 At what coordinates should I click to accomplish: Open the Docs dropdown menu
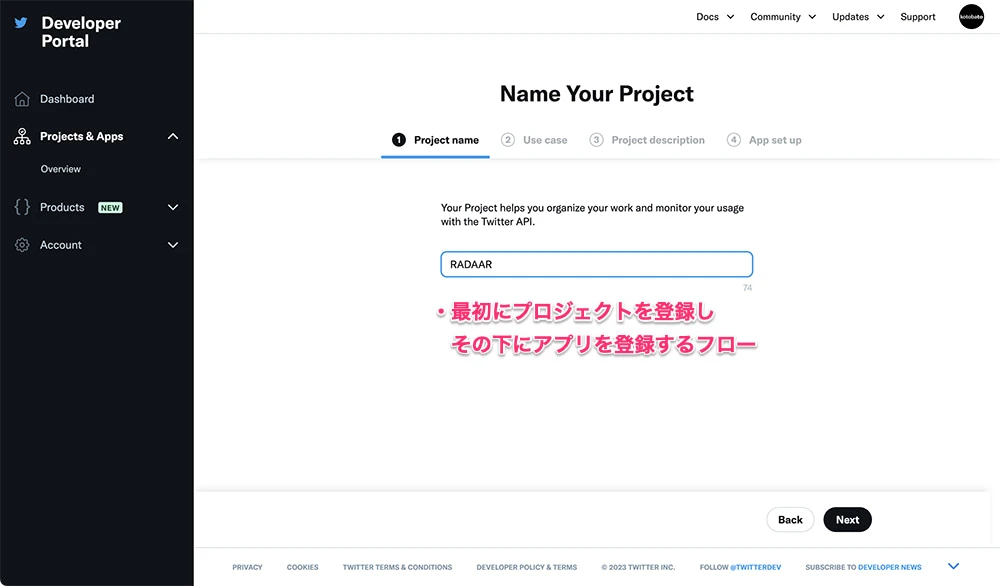point(715,17)
